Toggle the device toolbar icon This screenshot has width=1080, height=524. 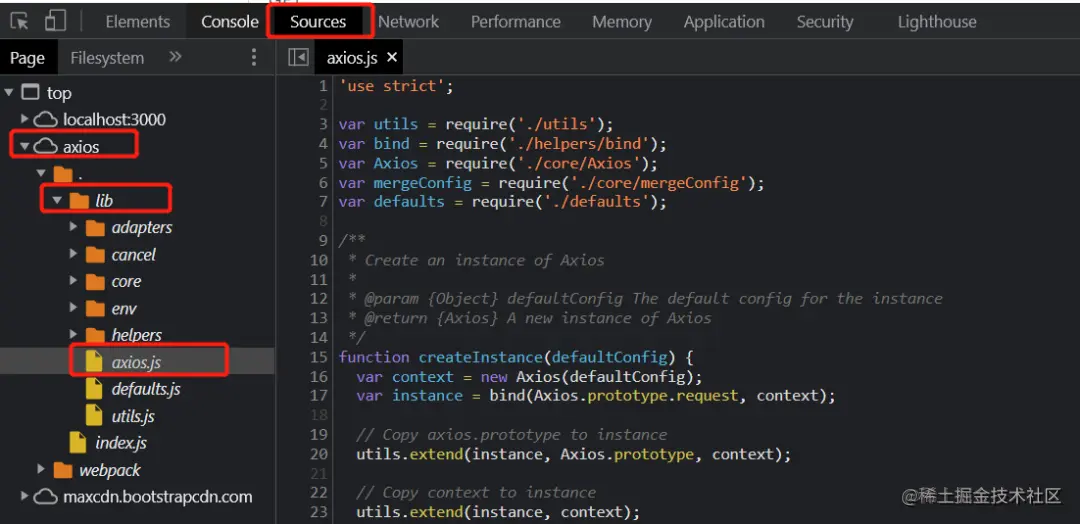tap(55, 21)
